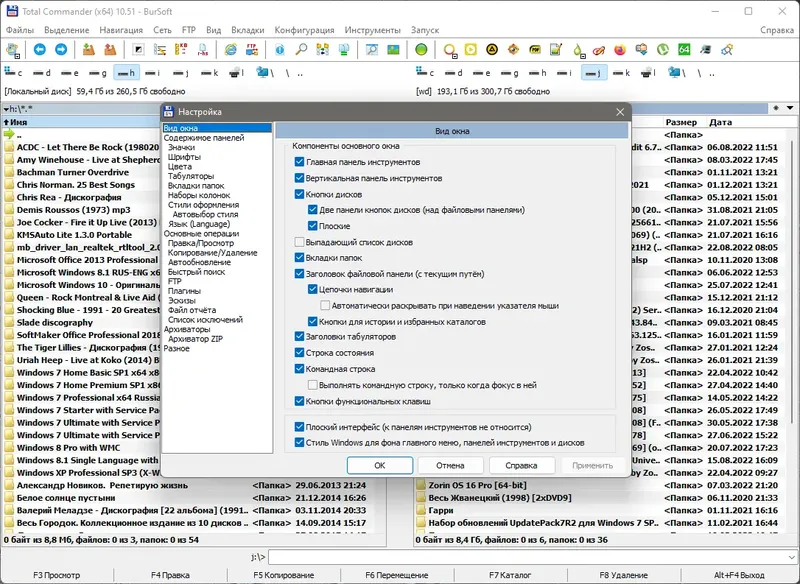Viewport: 800px width, 584px height.
Task: Click the blue back arrow in toolbar
Action: coord(40,49)
